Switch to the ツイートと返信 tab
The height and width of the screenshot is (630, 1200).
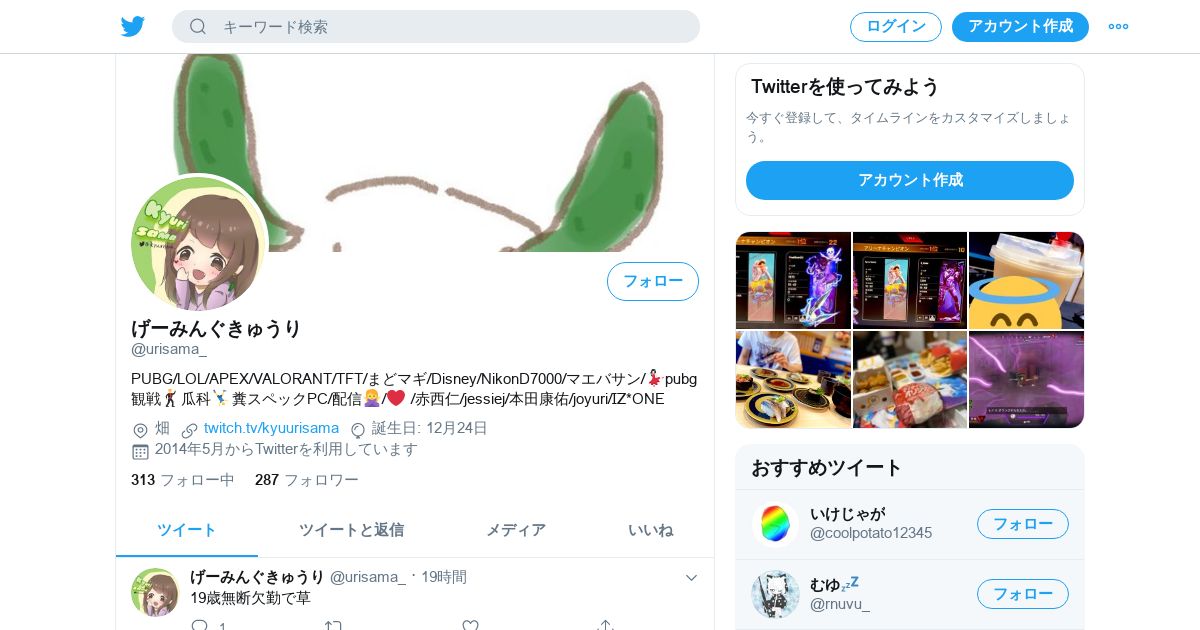coord(351,530)
